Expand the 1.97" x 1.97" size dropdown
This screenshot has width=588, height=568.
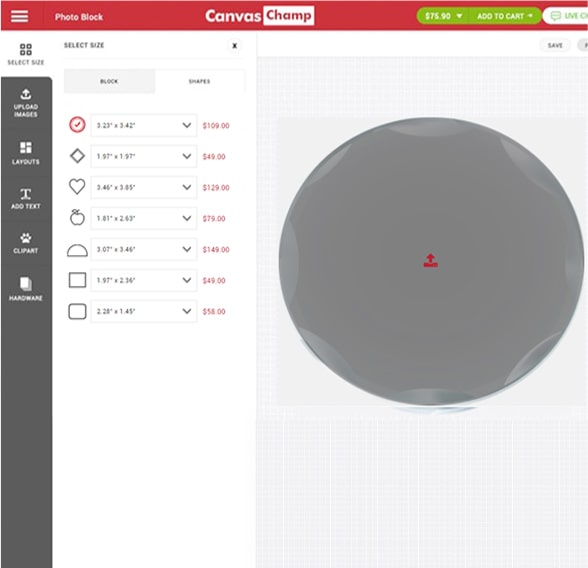tap(144, 156)
